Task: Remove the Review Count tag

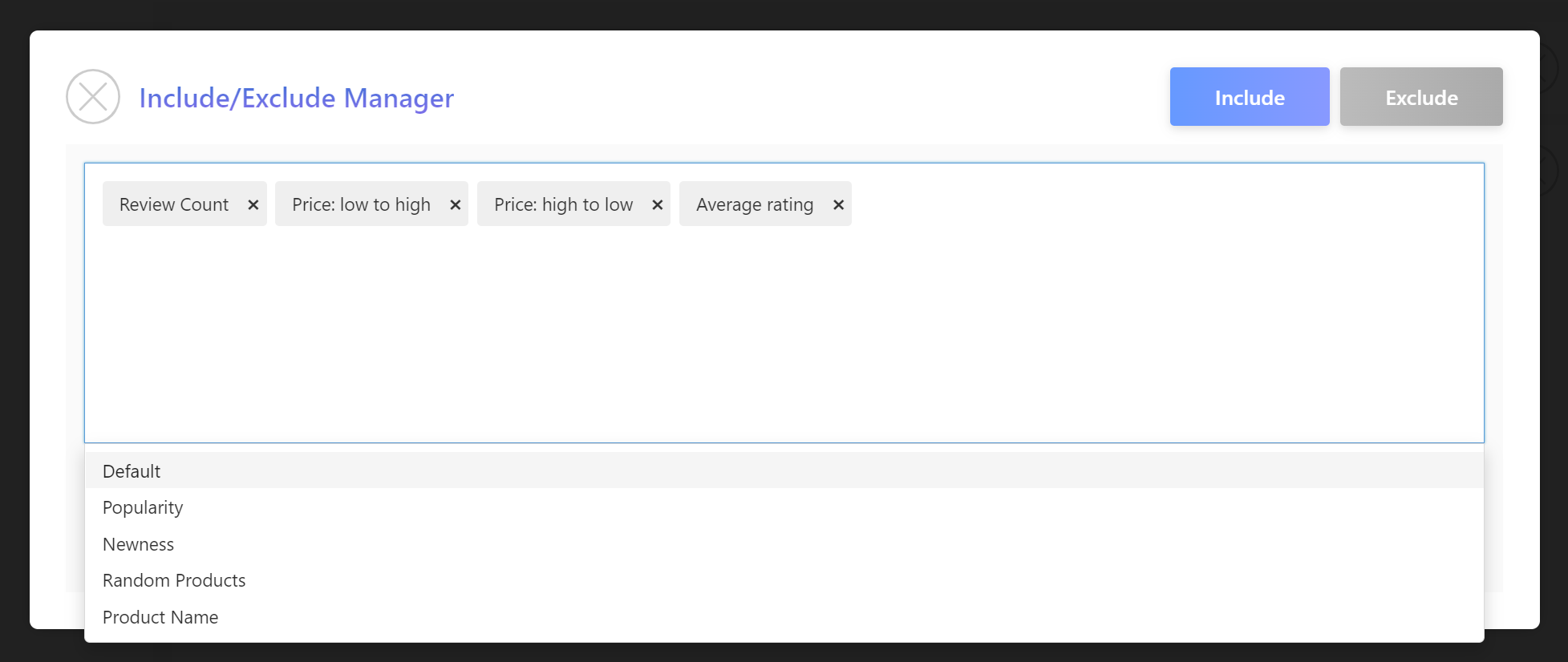Action: (253, 204)
